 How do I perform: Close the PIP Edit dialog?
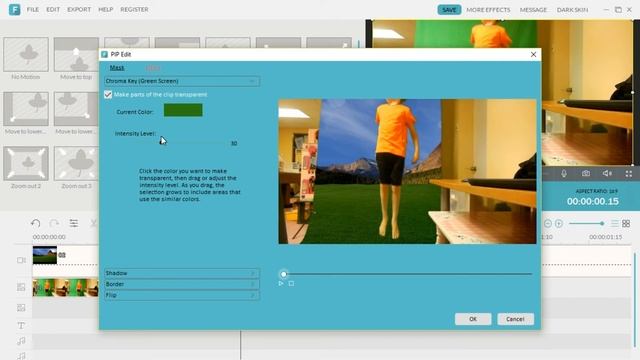pos(533,54)
